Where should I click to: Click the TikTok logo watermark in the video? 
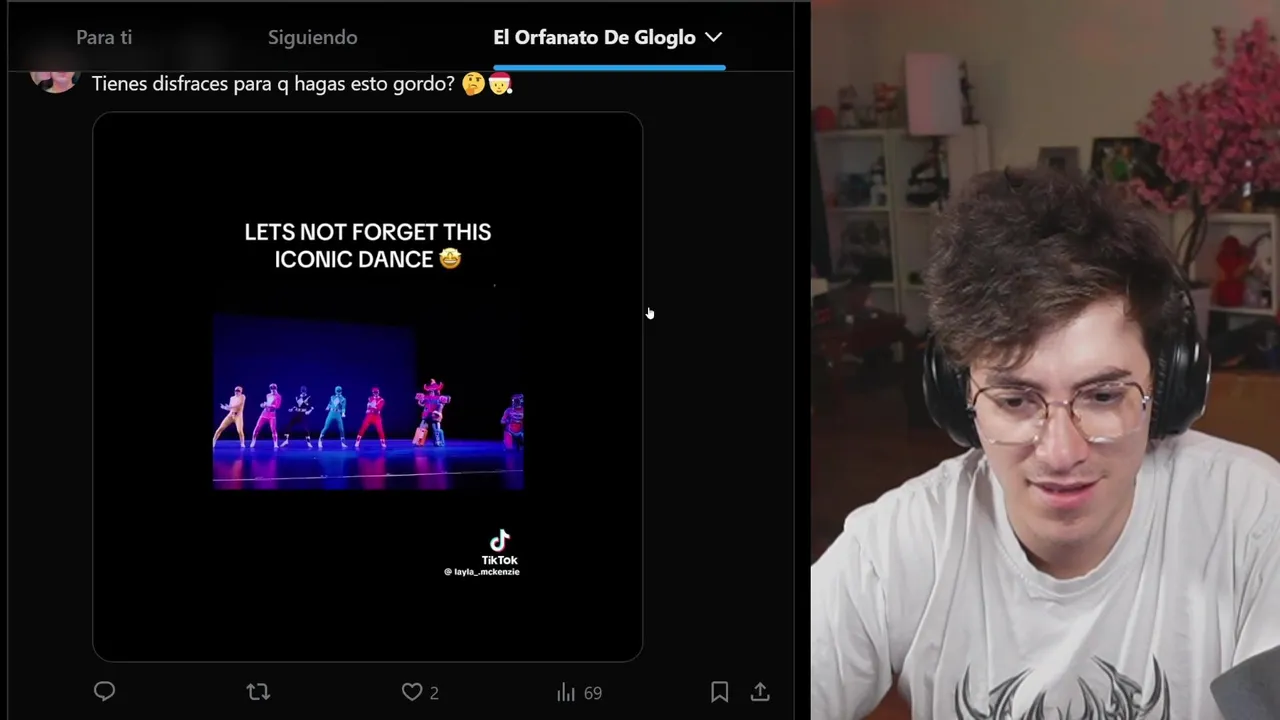point(500,541)
